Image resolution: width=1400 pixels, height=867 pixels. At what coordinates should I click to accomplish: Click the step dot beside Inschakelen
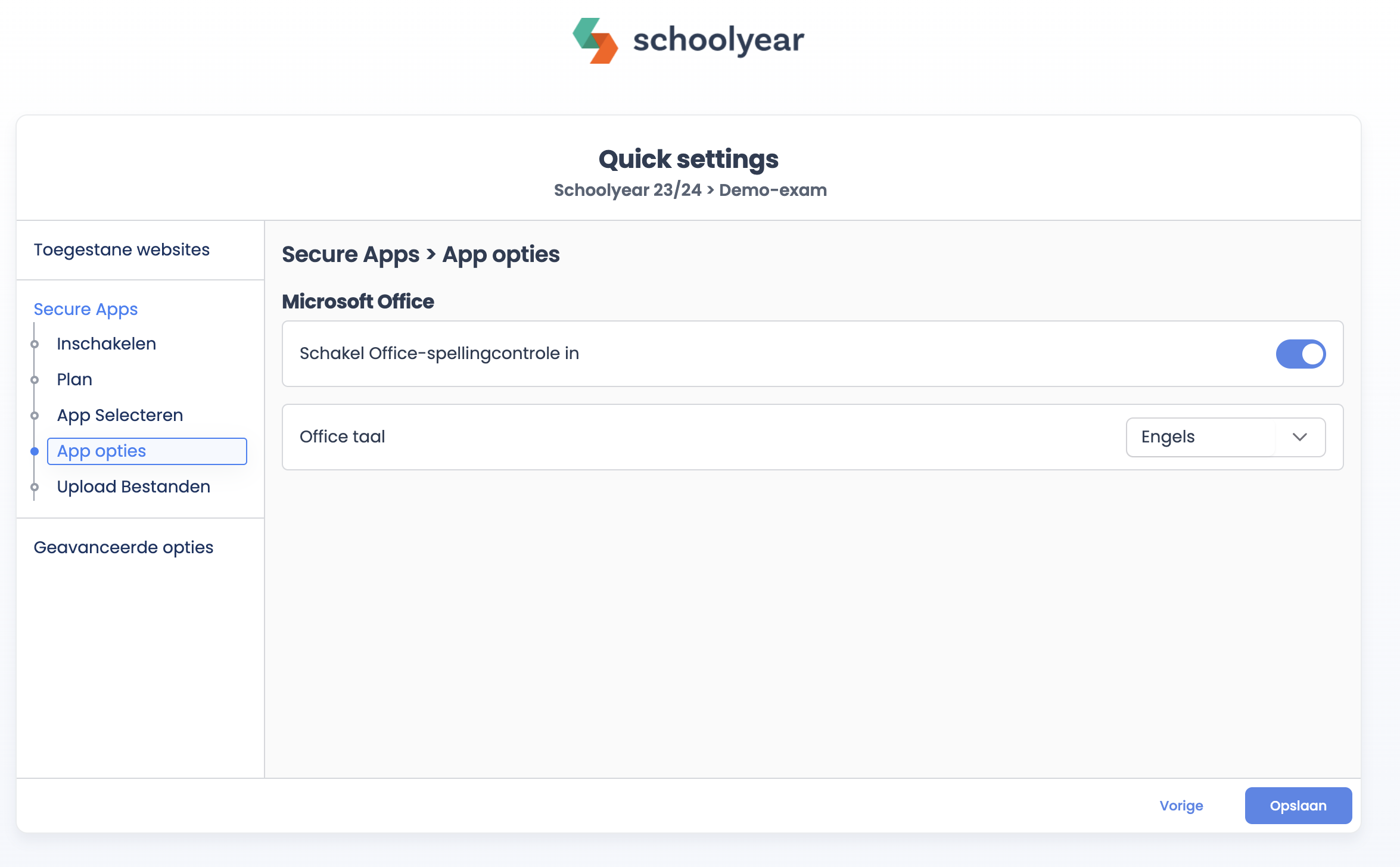(35, 344)
